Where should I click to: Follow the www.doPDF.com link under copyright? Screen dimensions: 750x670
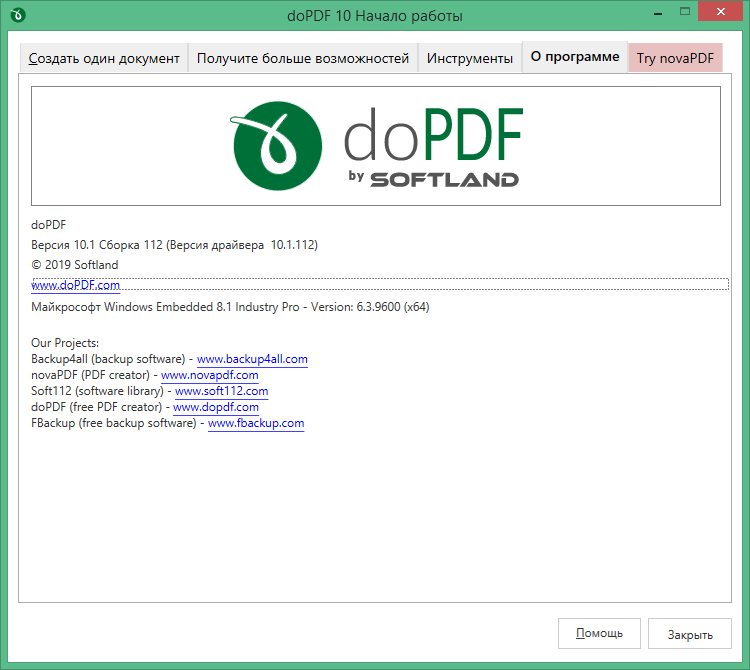tap(76, 285)
